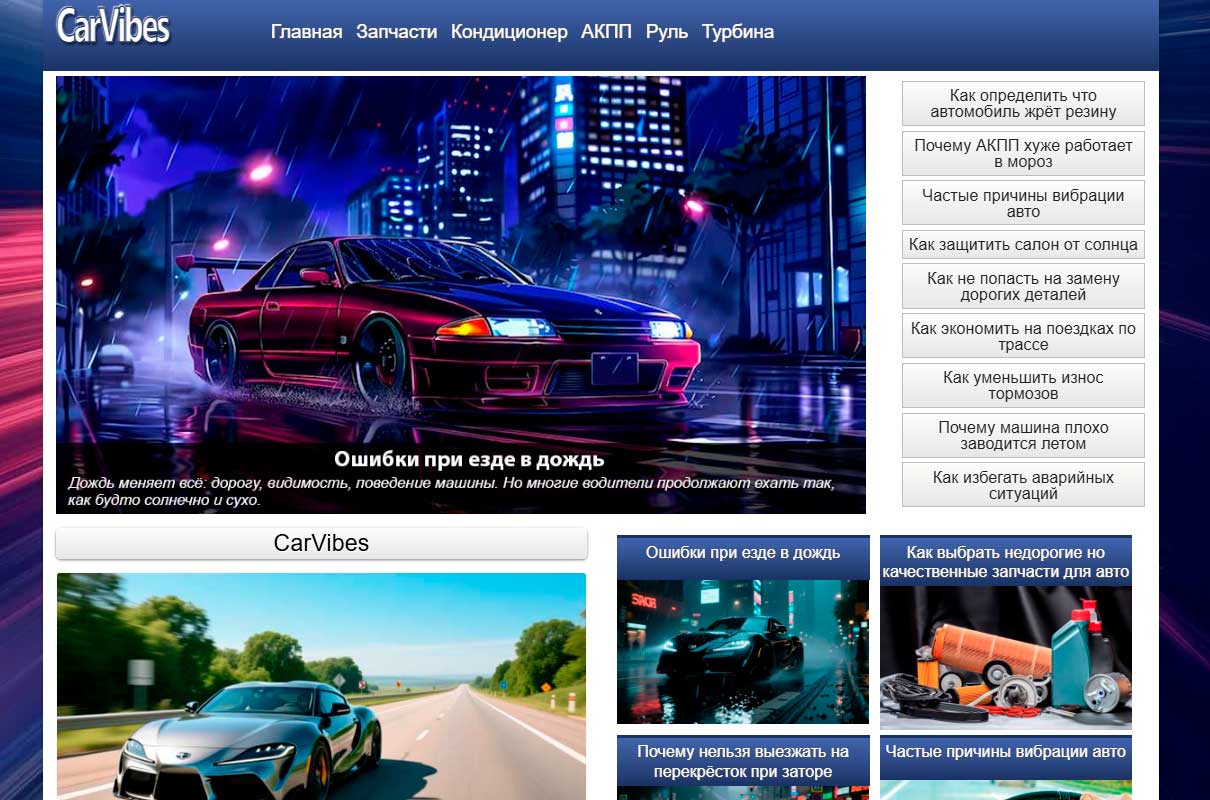
Task: Open 'Как не попасть на замену дорогих деталей'
Action: point(1023,286)
